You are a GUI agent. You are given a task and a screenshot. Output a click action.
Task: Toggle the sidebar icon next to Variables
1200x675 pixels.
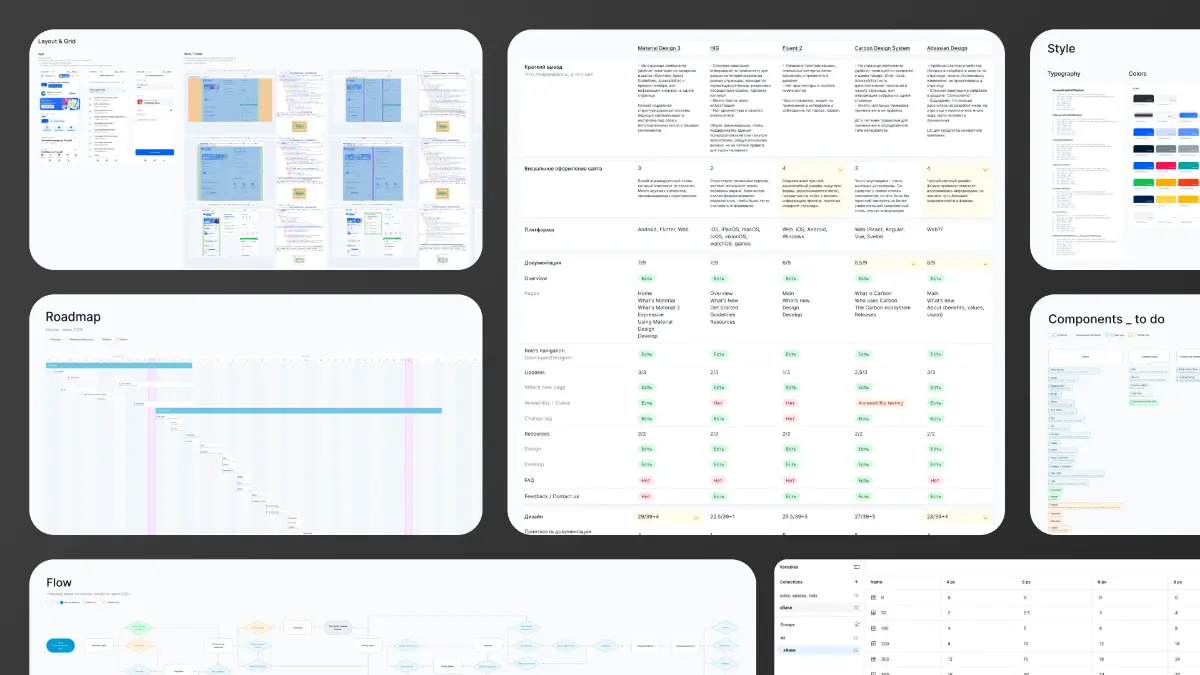(x=856, y=567)
